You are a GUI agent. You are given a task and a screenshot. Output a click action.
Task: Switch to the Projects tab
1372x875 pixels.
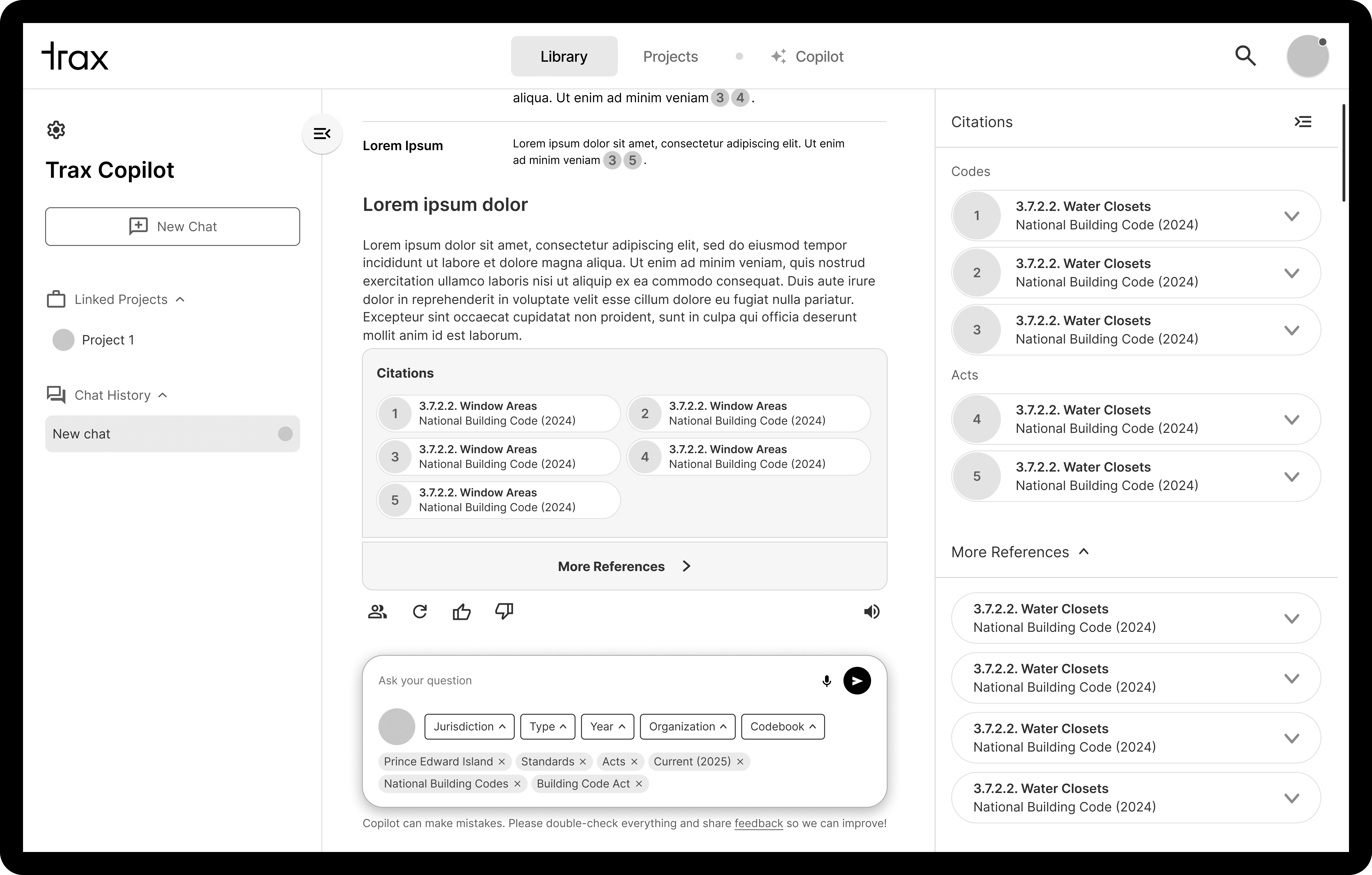click(x=670, y=56)
